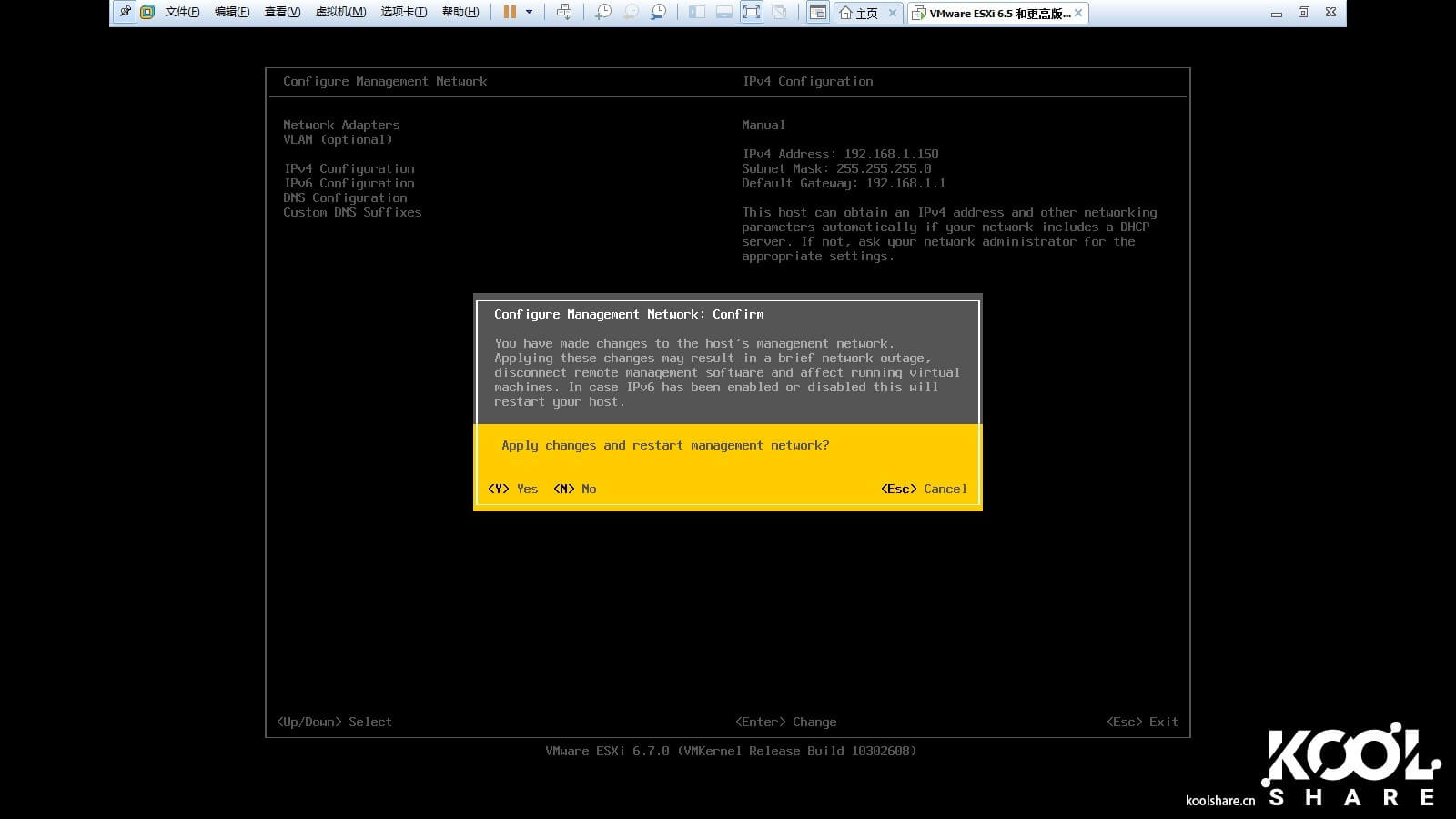
Task: Show or hide the console view
Action: click(817, 13)
